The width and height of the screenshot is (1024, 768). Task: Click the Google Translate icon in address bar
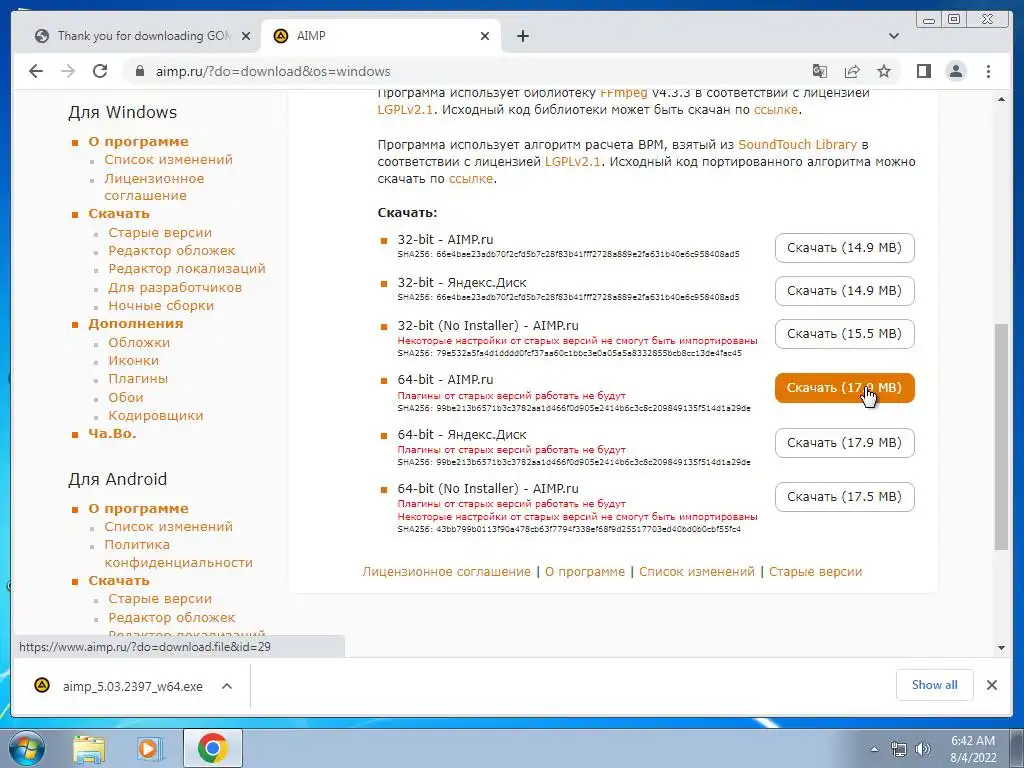820,71
